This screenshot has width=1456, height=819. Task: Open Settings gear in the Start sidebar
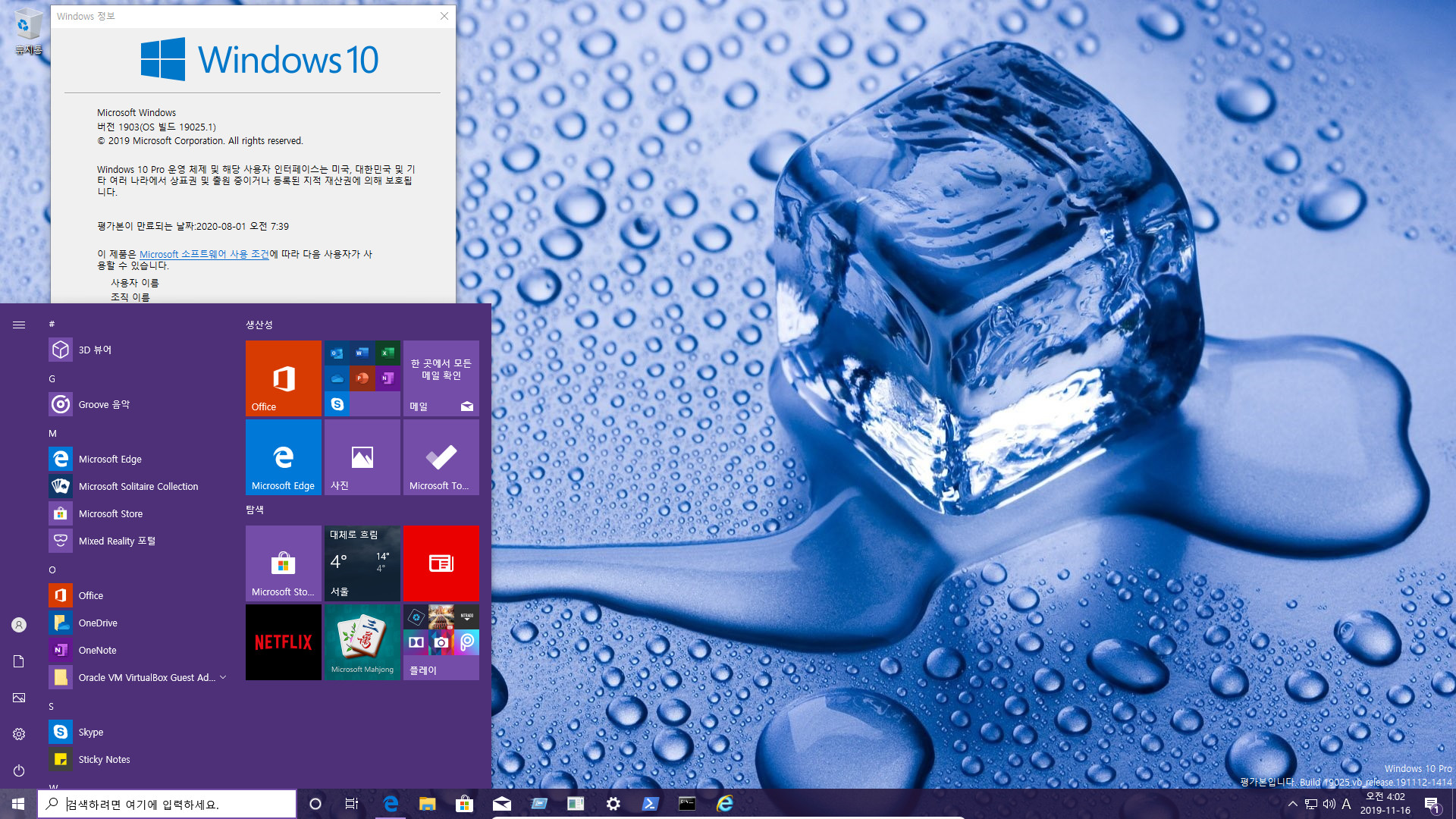19,734
